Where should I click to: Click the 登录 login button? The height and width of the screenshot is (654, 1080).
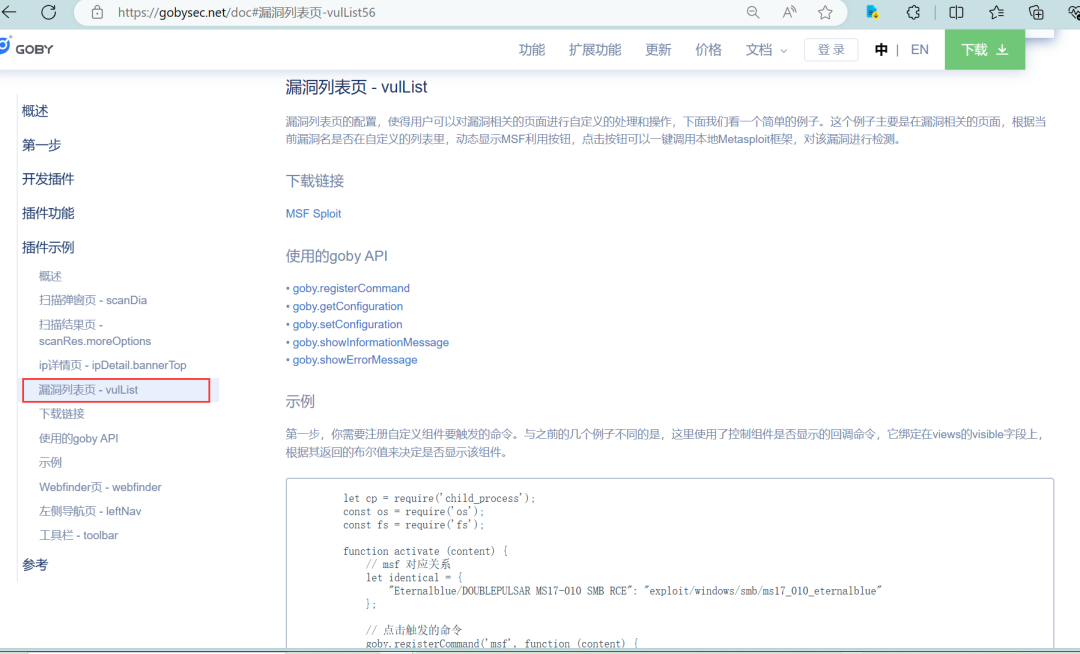click(x=831, y=50)
